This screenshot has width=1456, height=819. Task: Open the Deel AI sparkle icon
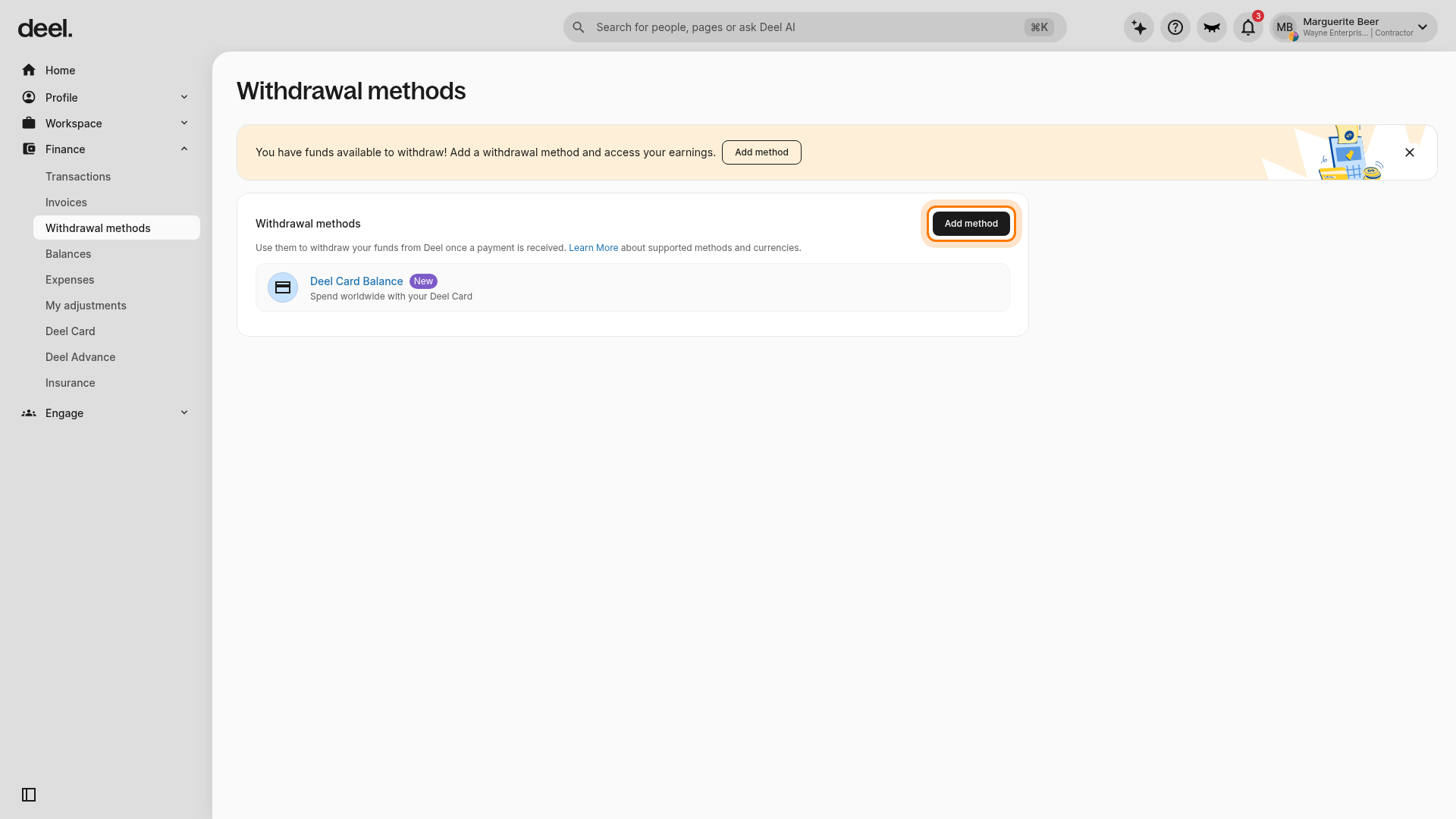pos(1138,27)
